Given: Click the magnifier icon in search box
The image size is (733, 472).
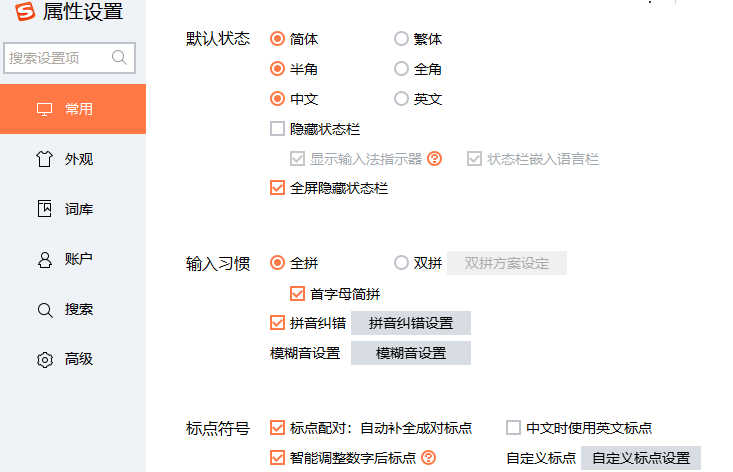Looking at the screenshot, I should (120, 58).
